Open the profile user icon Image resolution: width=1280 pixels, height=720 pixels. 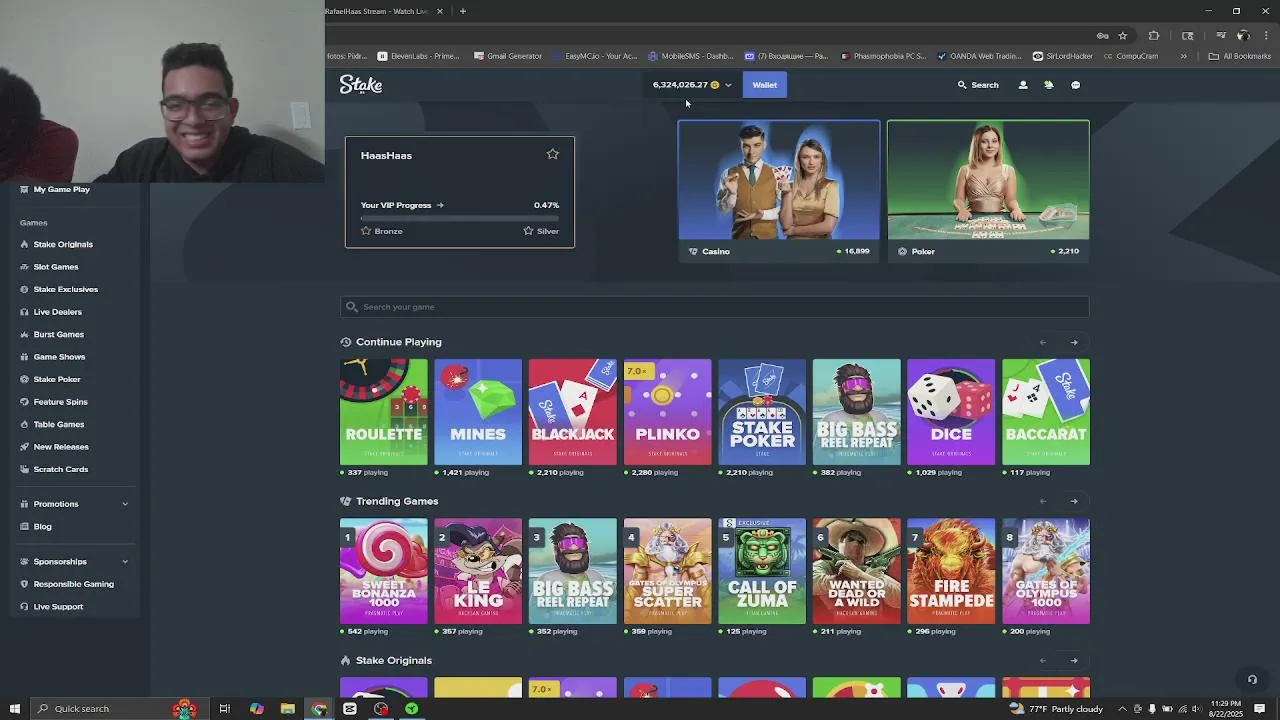[1022, 85]
